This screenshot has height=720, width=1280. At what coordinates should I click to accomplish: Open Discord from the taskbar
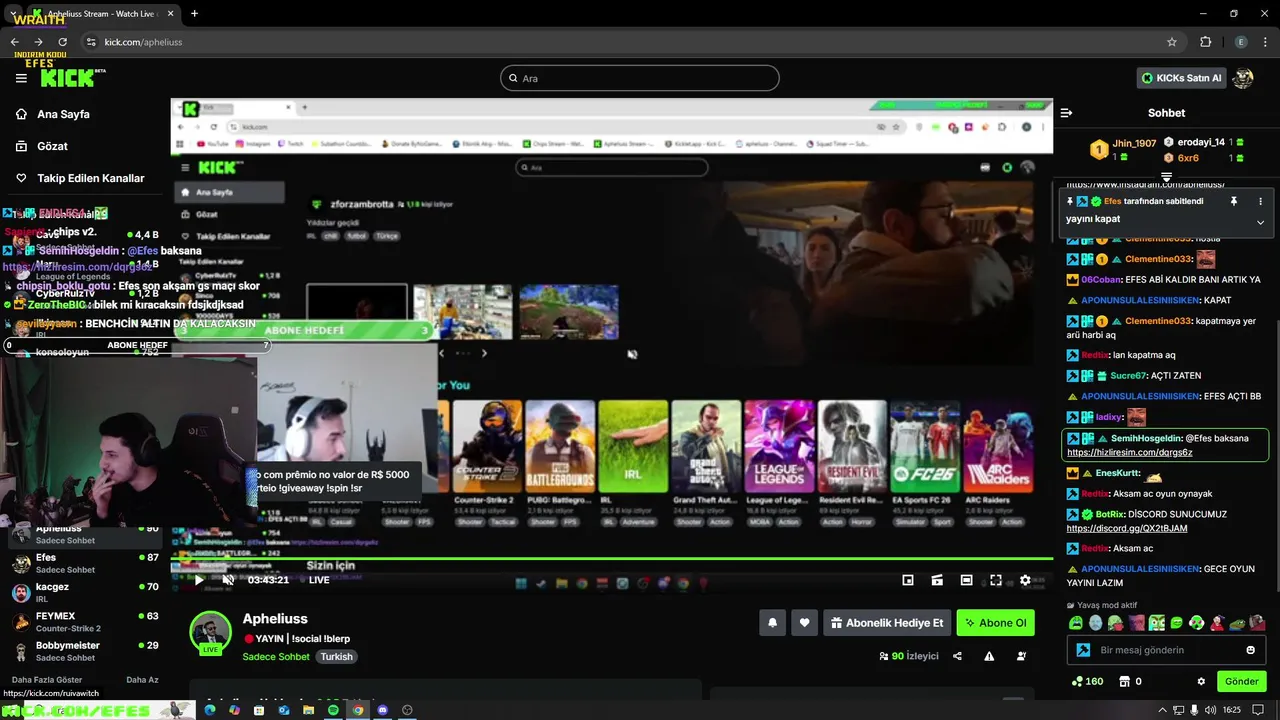click(382, 710)
